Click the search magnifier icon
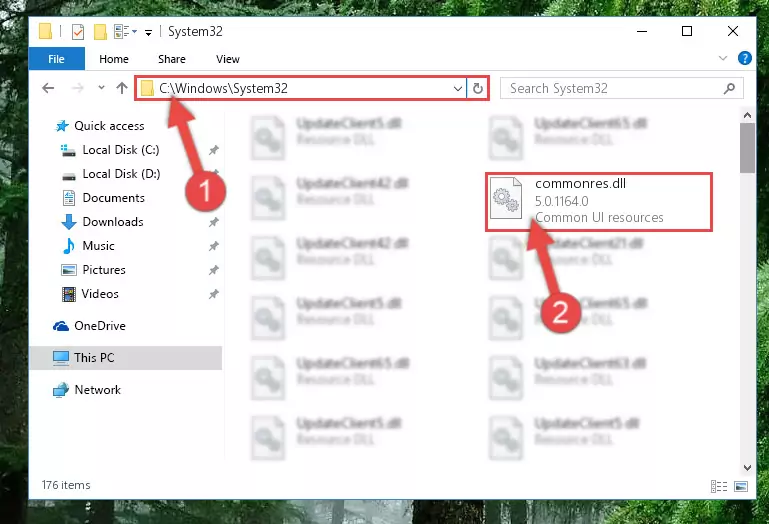This screenshot has height=524, width=769. [x=729, y=88]
